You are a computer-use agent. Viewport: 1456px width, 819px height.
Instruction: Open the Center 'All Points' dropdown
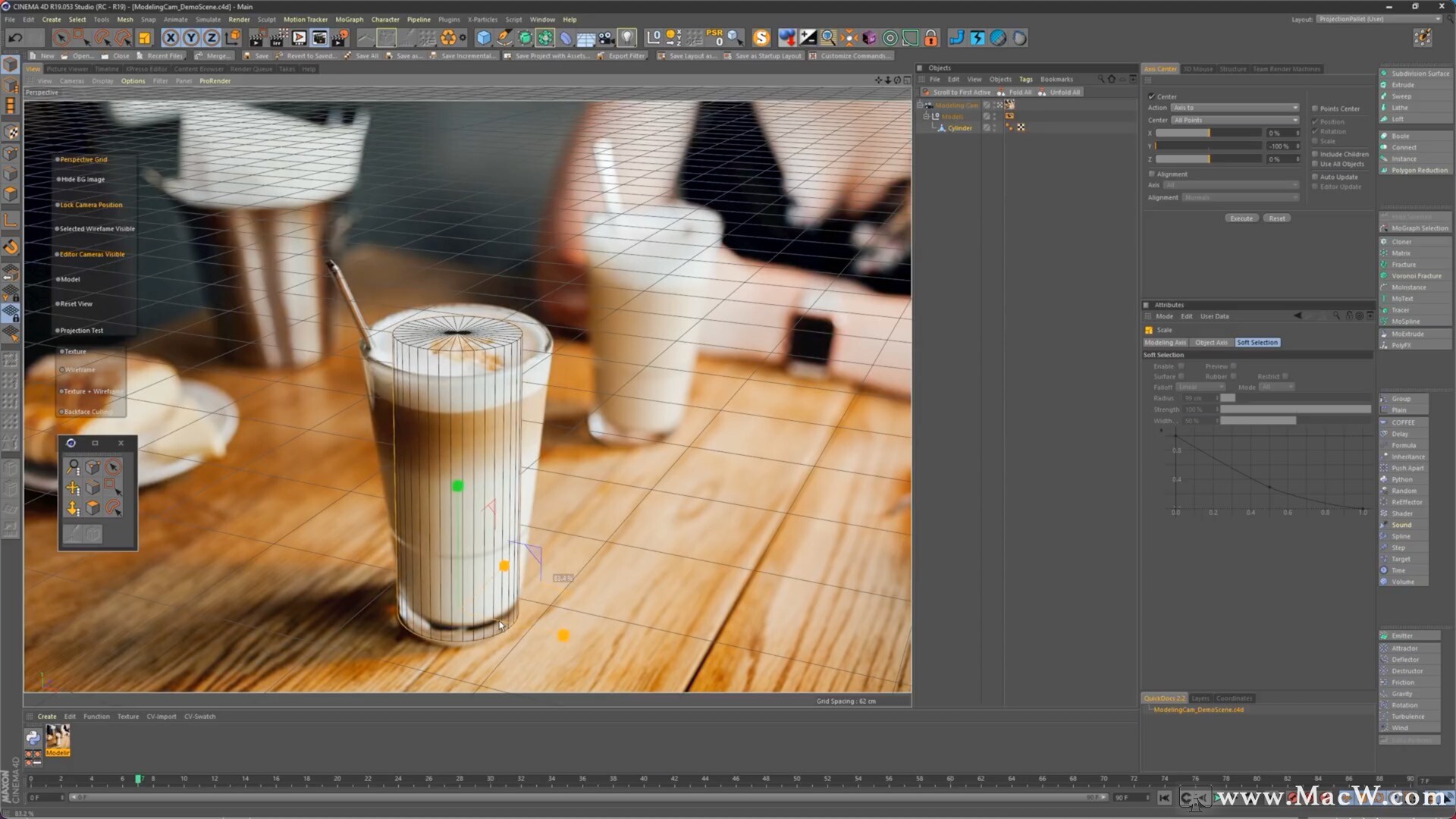tap(1235, 120)
